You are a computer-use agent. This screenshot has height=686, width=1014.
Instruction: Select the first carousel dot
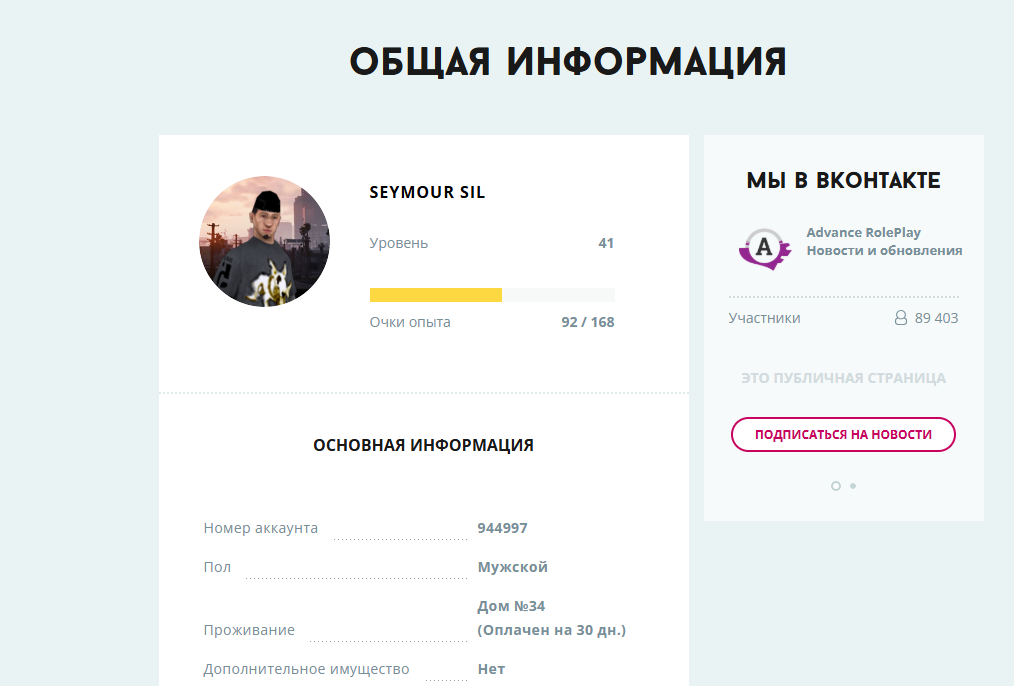pyautogui.click(x=836, y=486)
